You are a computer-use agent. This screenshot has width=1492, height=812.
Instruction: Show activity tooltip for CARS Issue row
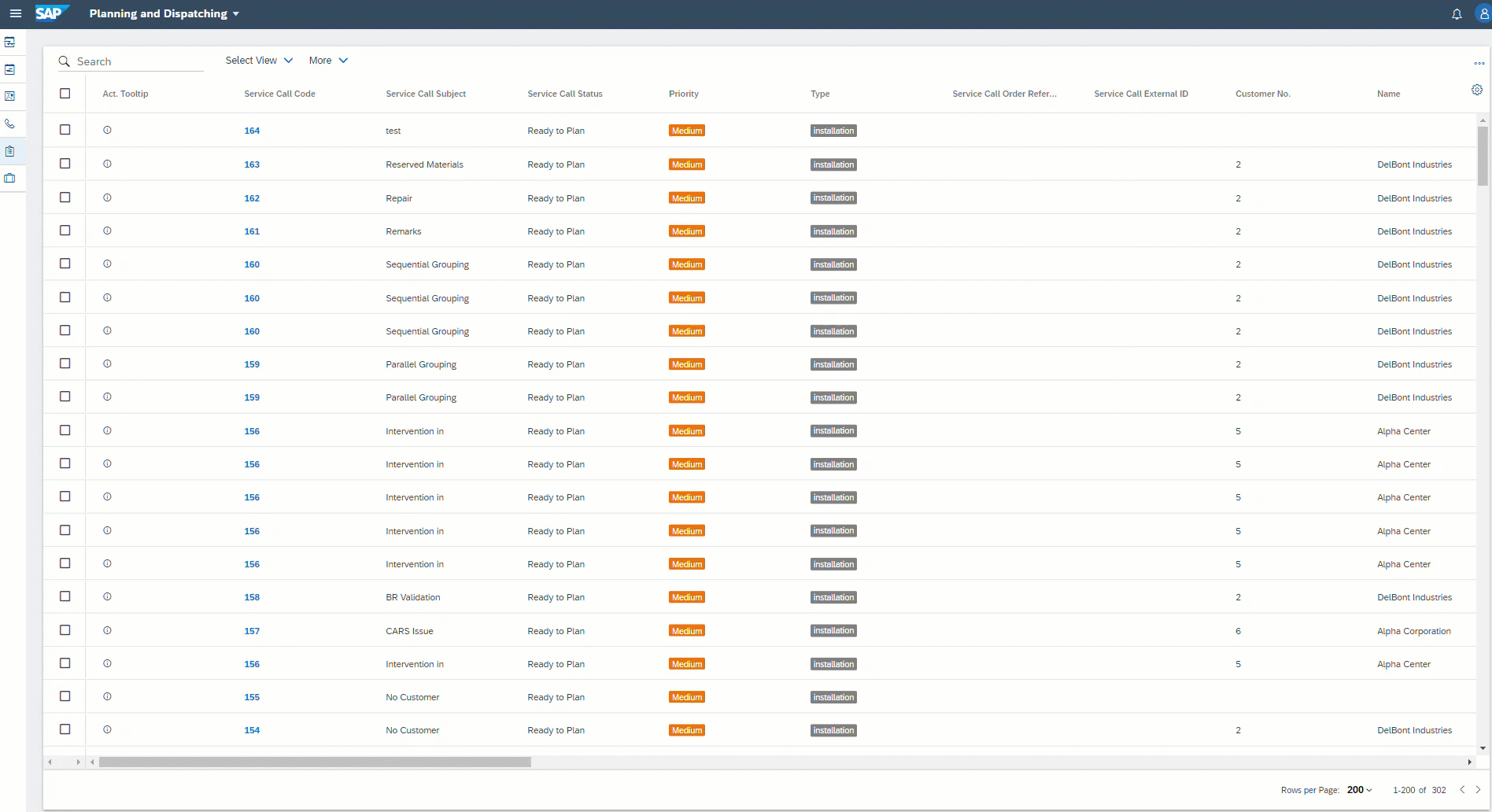coord(107,630)
